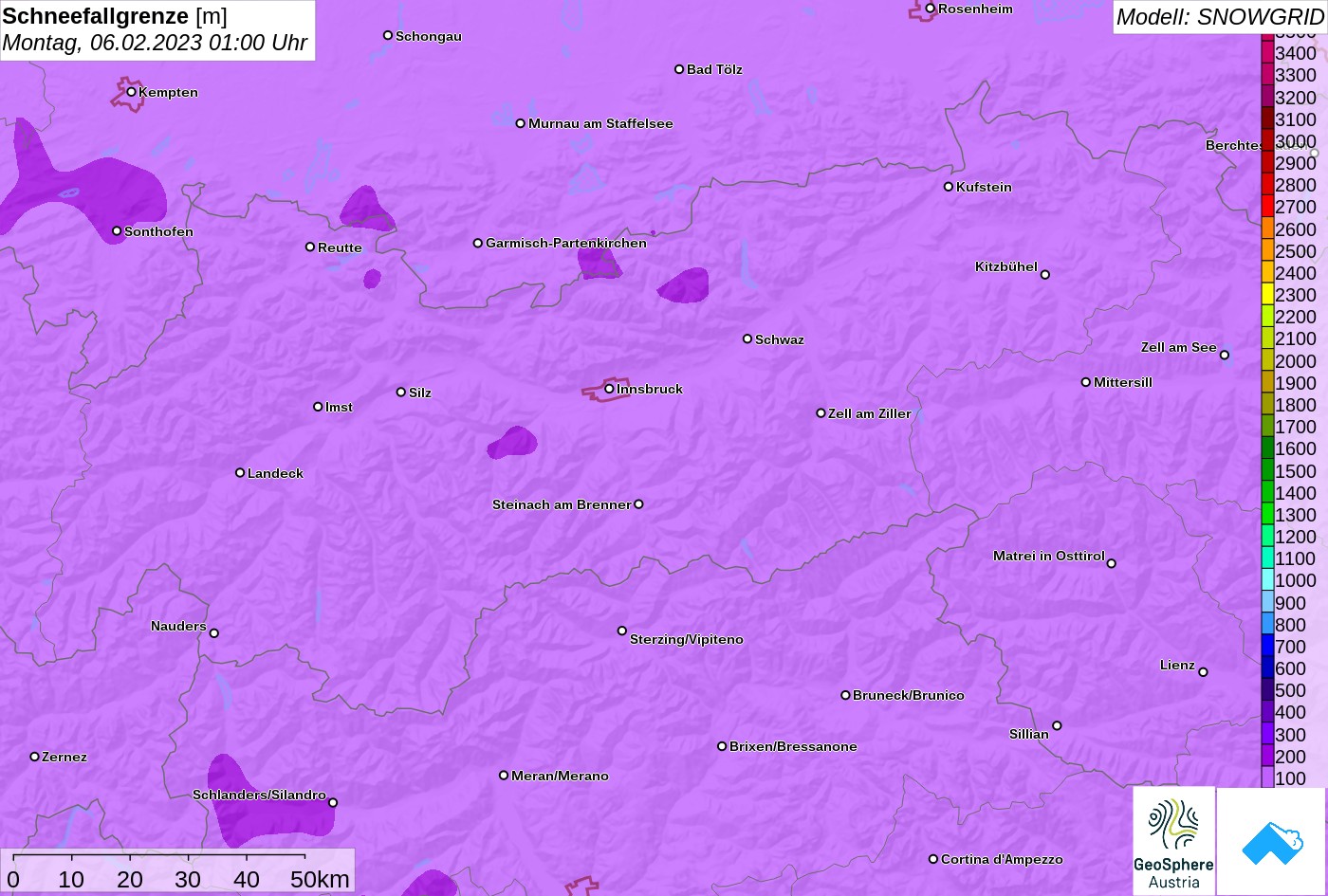1328x896 pixels.
Task: Select the 2300 m yellow legend swatch
Action: coord(1267,295)
